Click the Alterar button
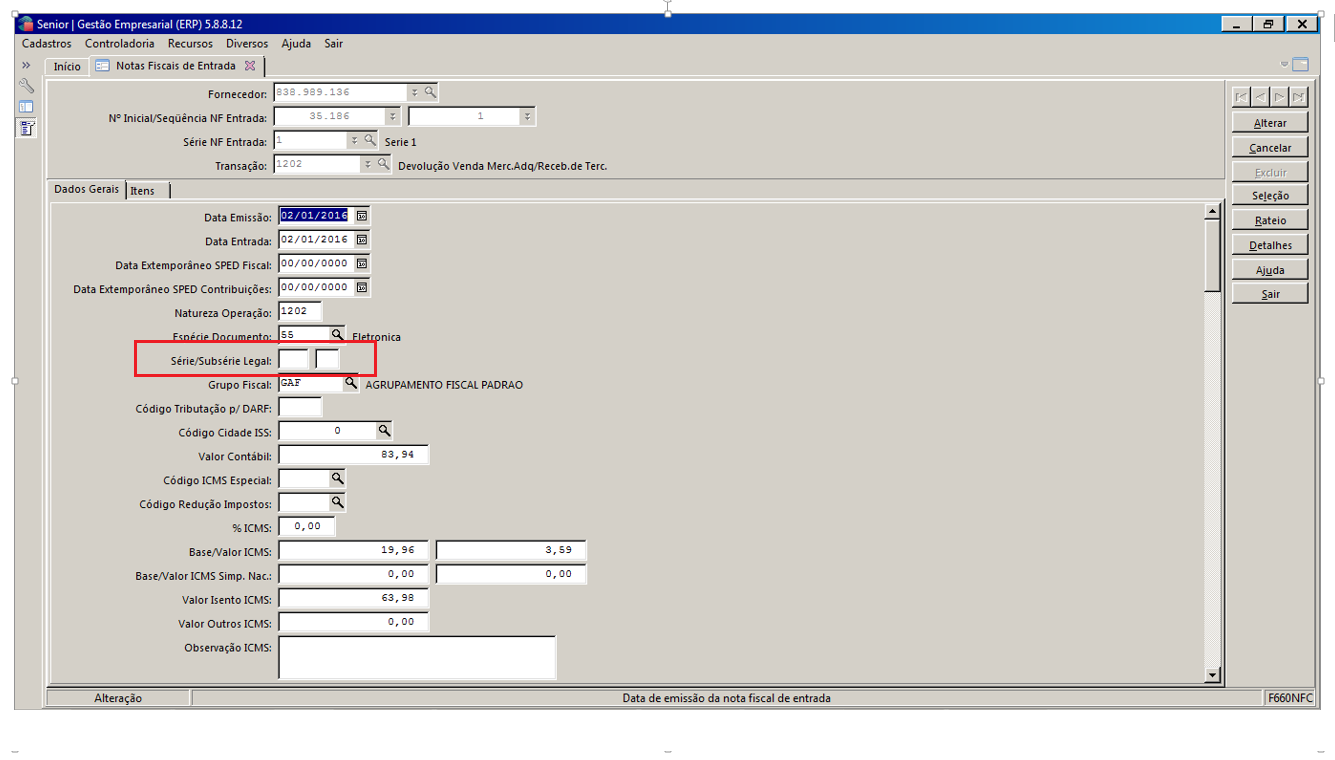Screen dimensions: 1335x760 pos(1270,123)
